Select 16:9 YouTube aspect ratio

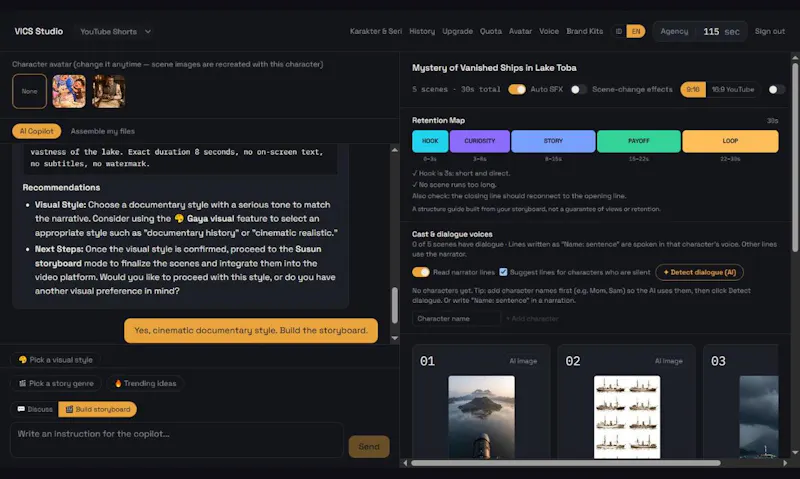733,89
